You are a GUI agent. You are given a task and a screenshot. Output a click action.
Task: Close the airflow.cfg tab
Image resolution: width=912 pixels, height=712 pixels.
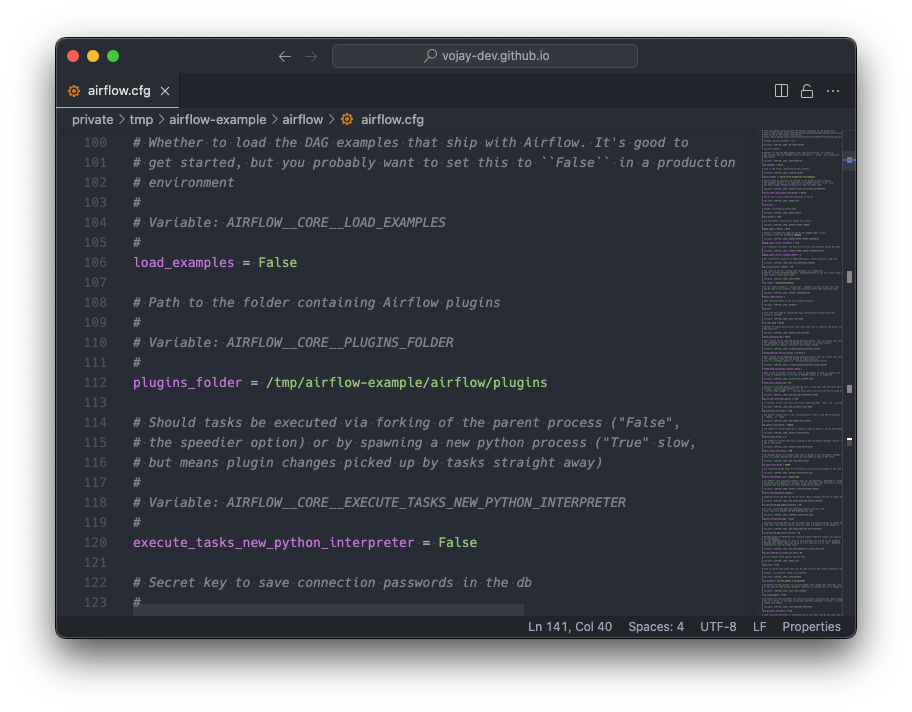tap(164, 90)
